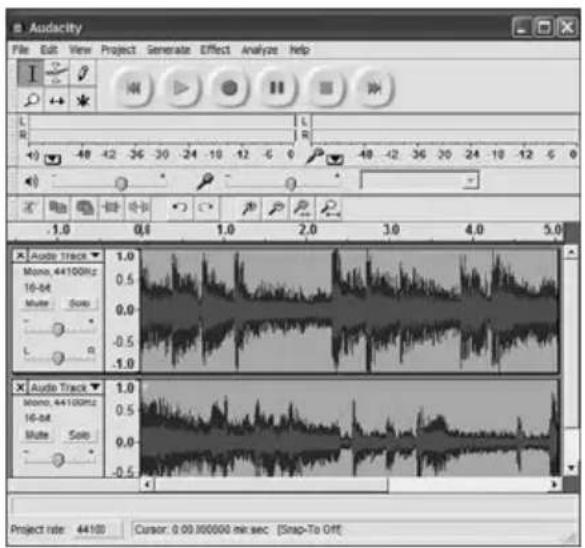Viewport: 585px width, 548px height.
Task: Click the Record button
Action: click(x=229, y=88)
